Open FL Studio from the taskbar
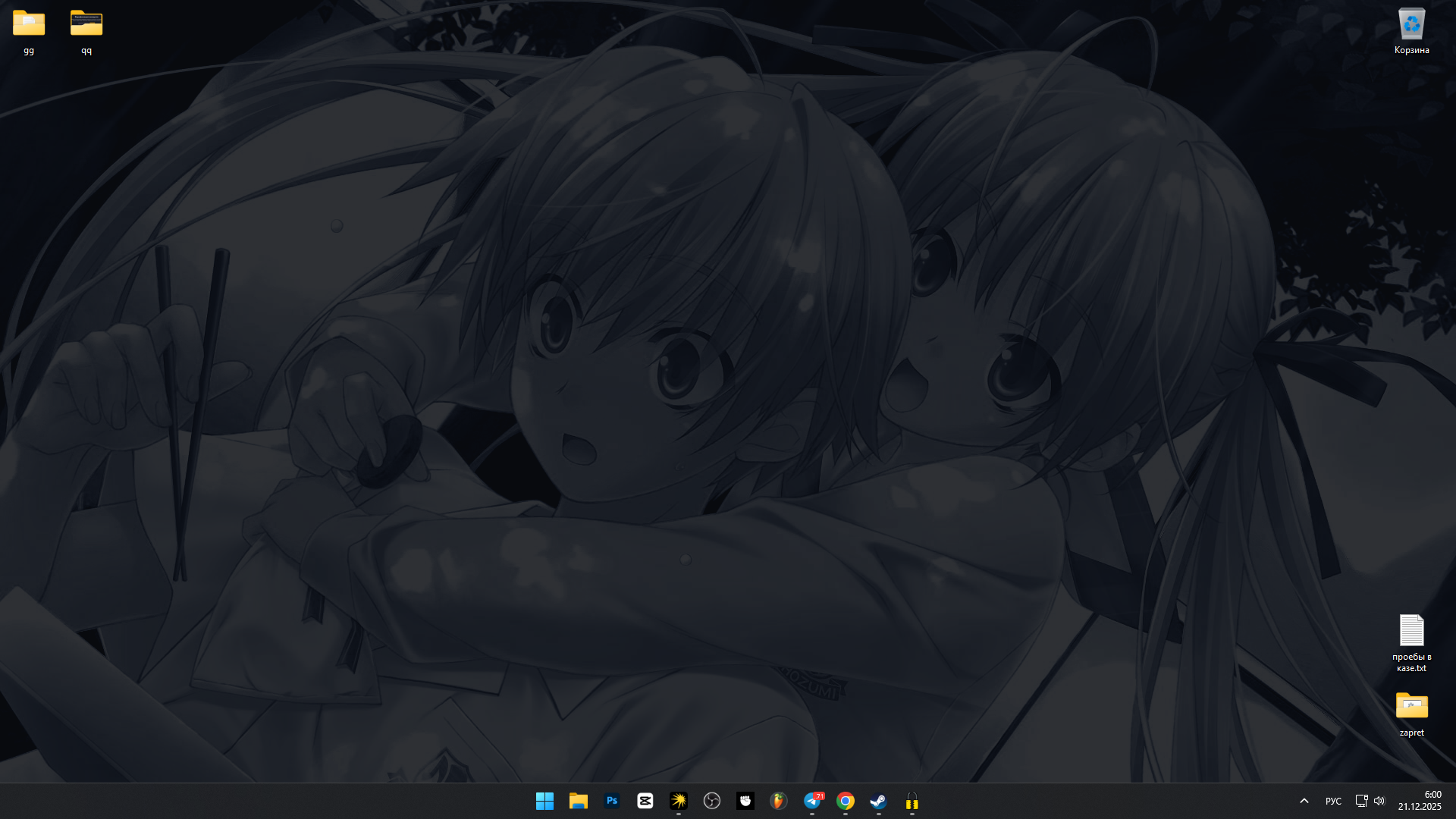The width and height of the screenshot is (1456, 819). 779,801
